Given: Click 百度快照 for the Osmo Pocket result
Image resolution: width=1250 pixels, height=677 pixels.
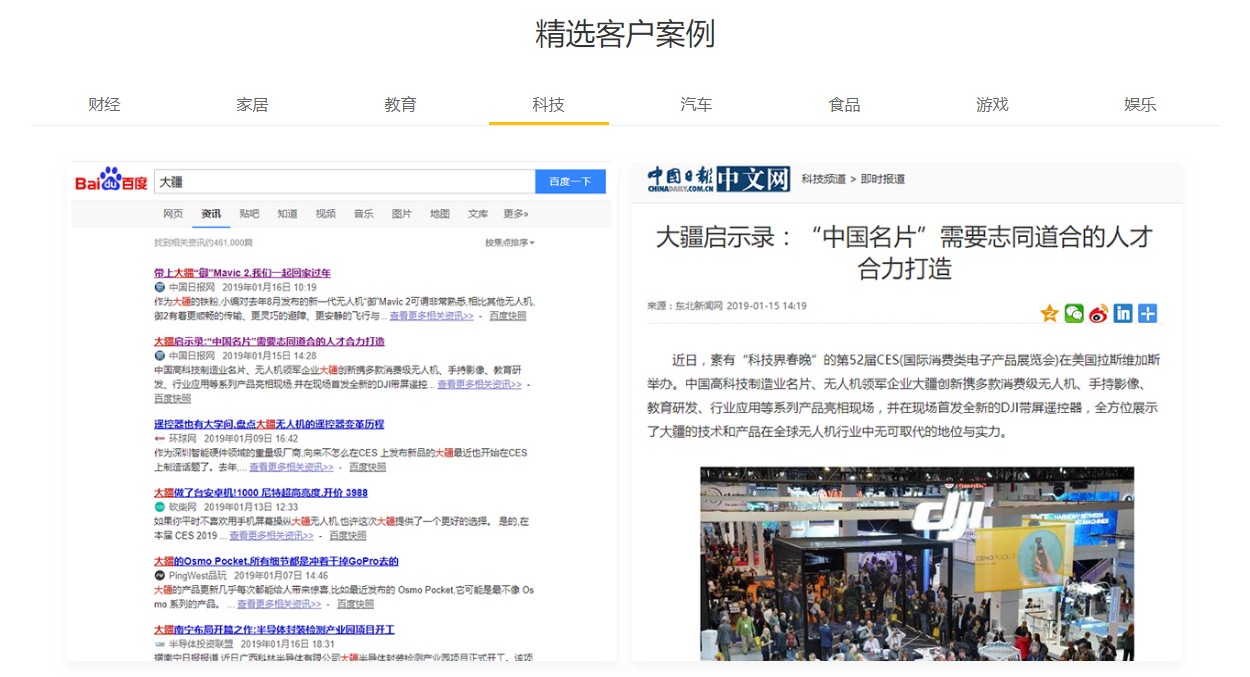Looking at the screenshot, I should pyautogui.click(x=355, y=604).
